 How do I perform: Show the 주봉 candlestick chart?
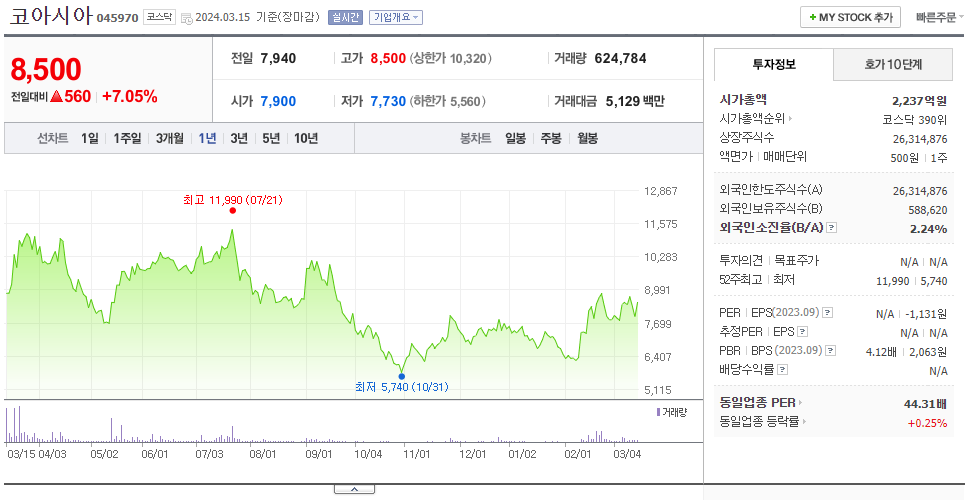[x=551, y=138]
